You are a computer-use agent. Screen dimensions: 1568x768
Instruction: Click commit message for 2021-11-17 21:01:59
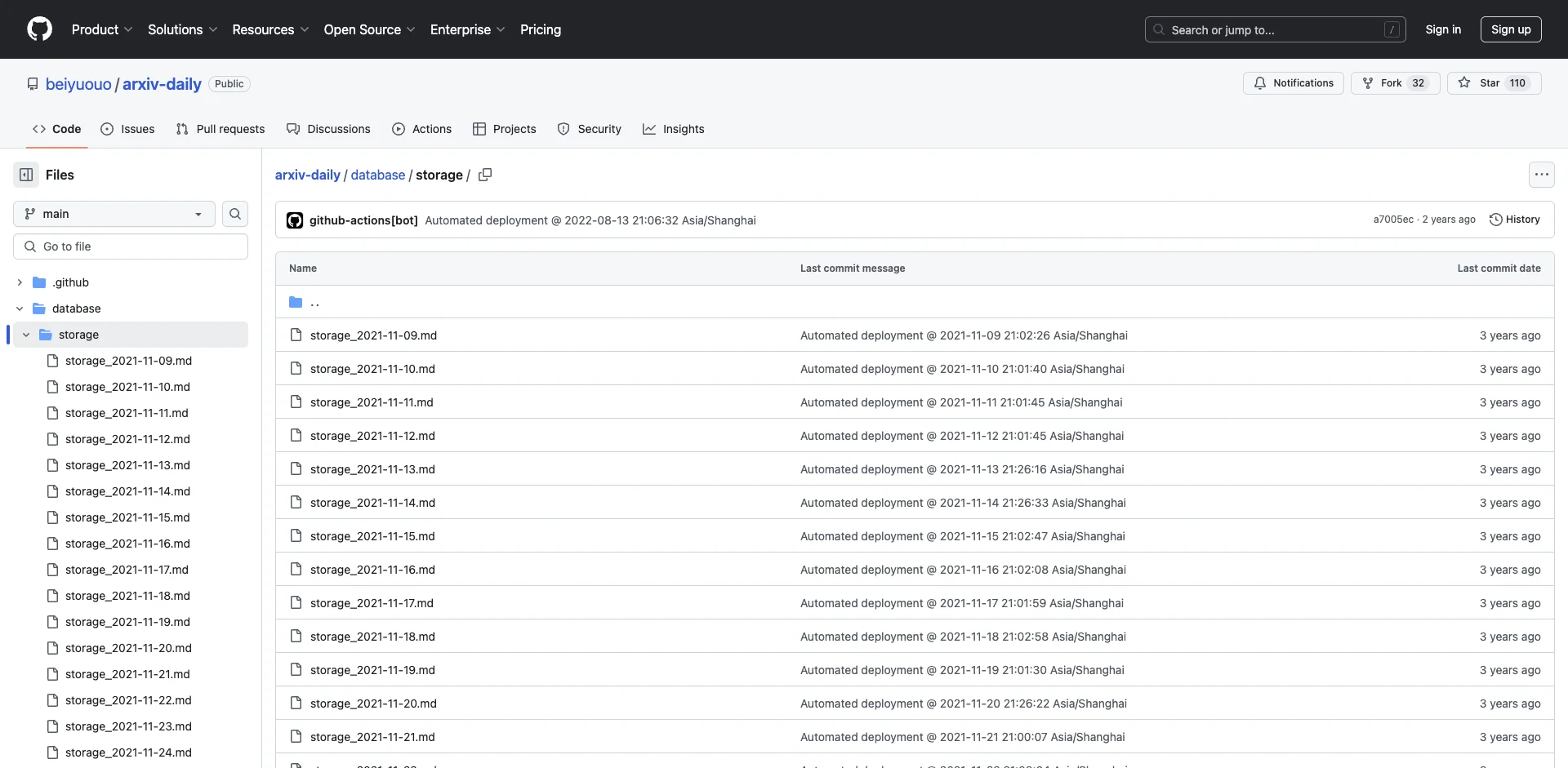[962, 603]
